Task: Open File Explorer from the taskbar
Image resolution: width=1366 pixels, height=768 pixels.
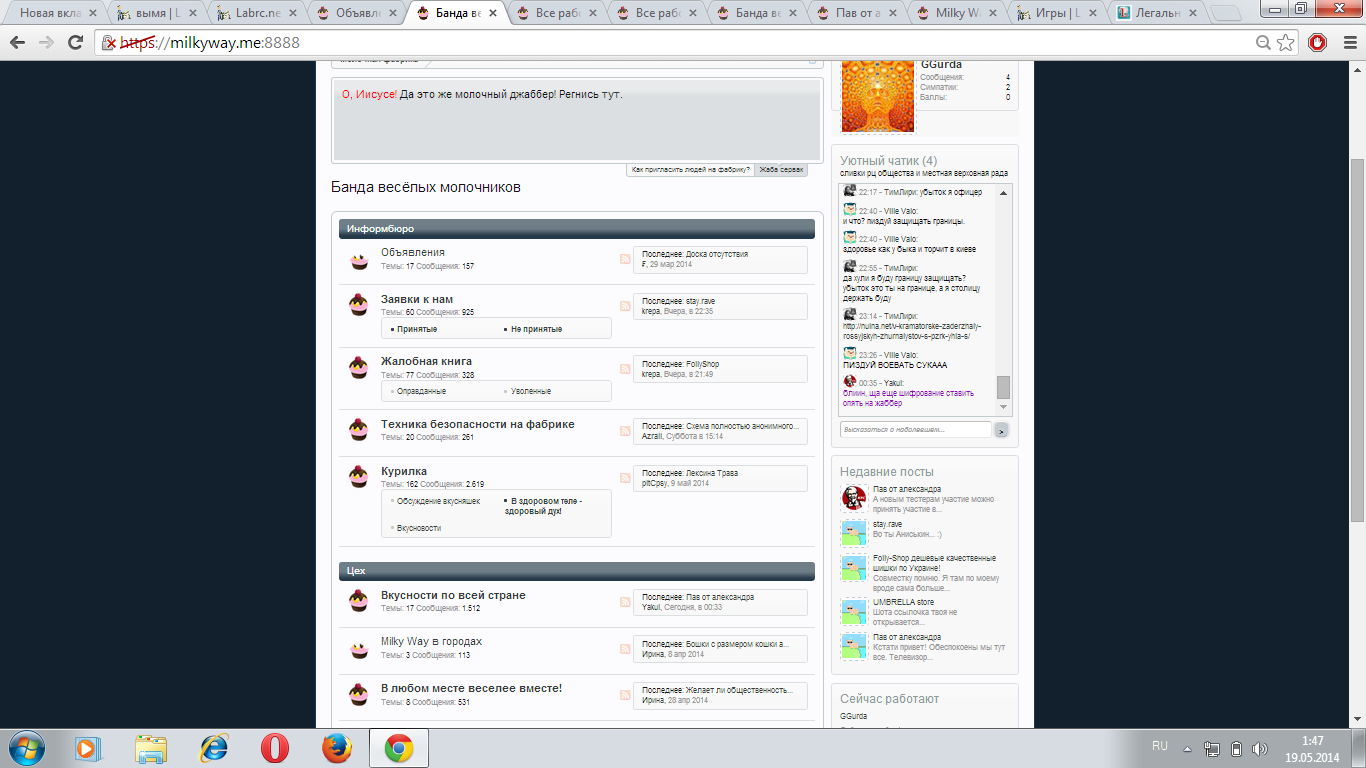Action: [152, 748]
